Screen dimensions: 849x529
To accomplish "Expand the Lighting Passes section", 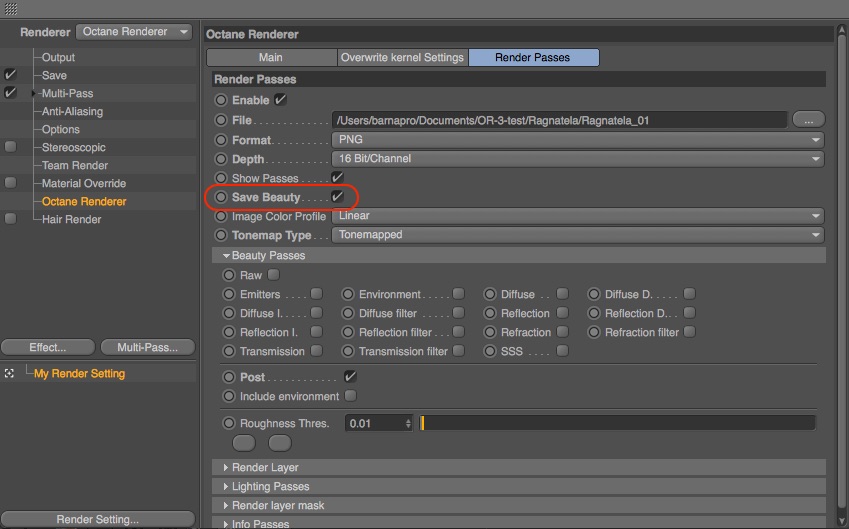I will pos(226,486).
